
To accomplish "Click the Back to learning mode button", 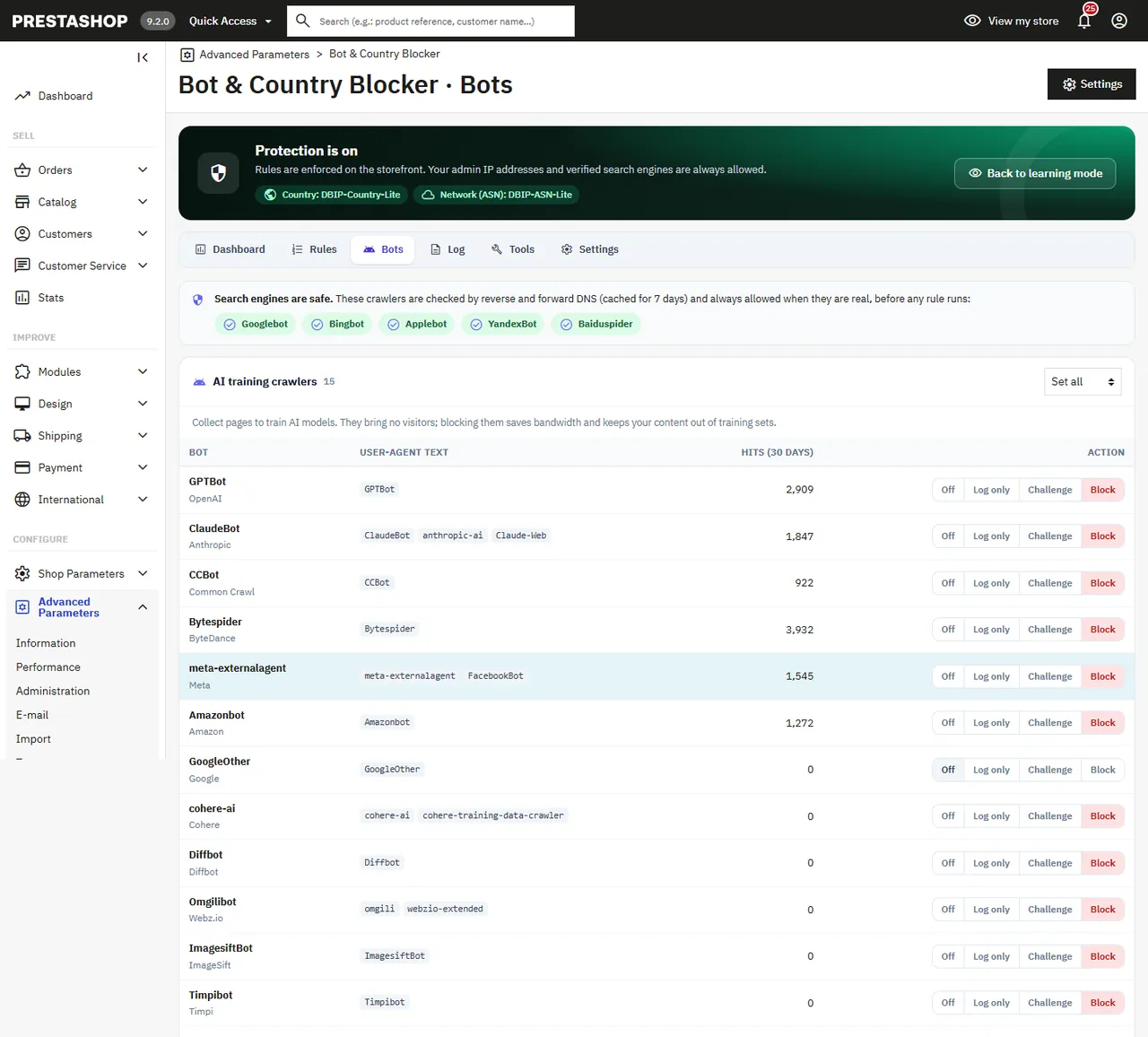I will pyautogui.click(x=1035, y=173).
